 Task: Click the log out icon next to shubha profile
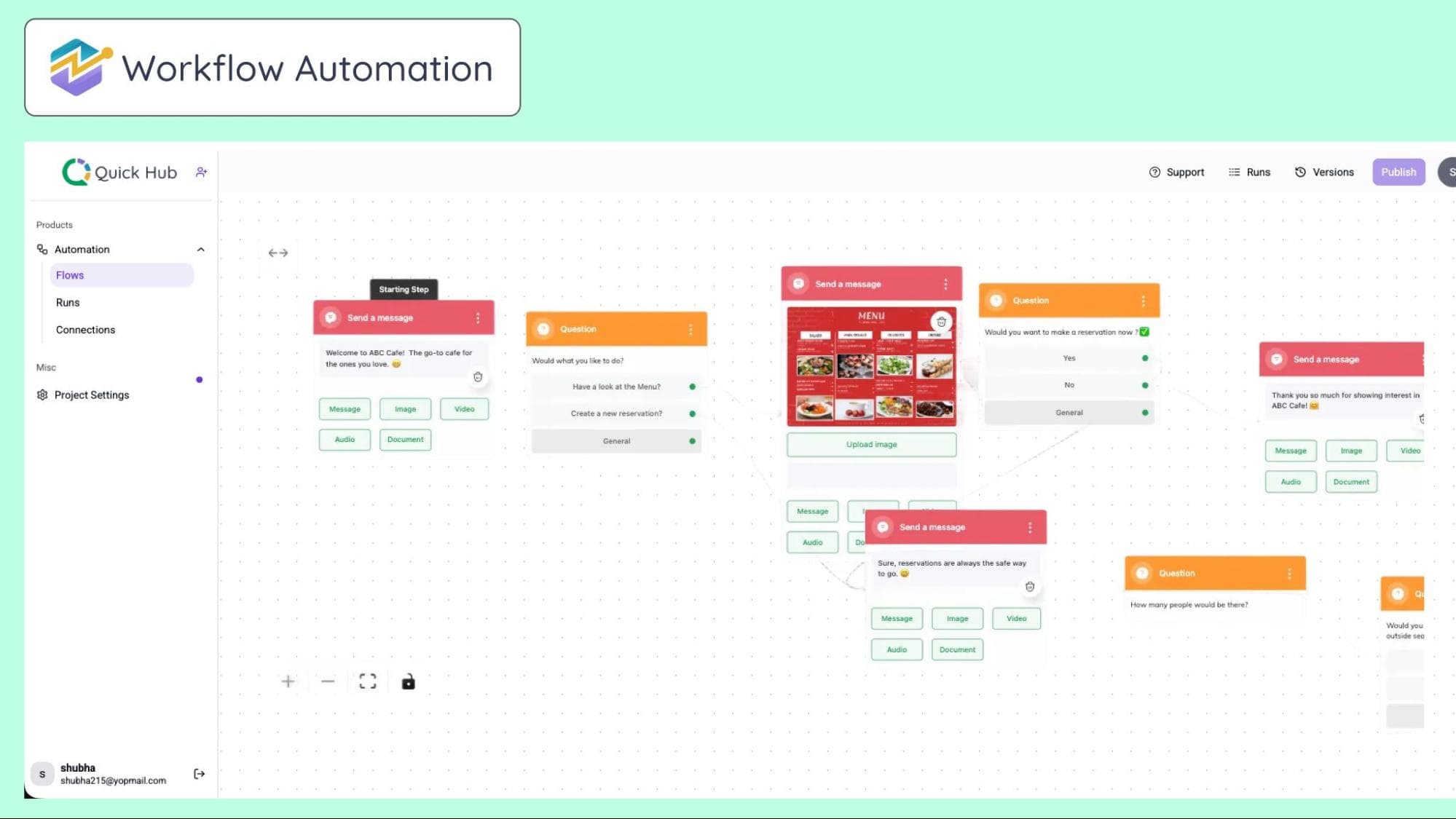pyautogui.click(x=199, y=774)
